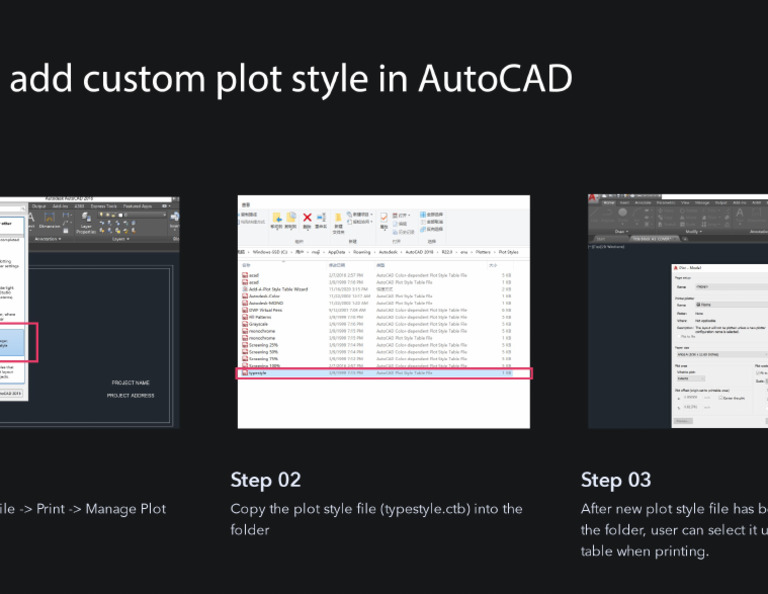The image size is (768, 594).
Task: Click the Step 03 heading
Action: [x=616, y=480]
